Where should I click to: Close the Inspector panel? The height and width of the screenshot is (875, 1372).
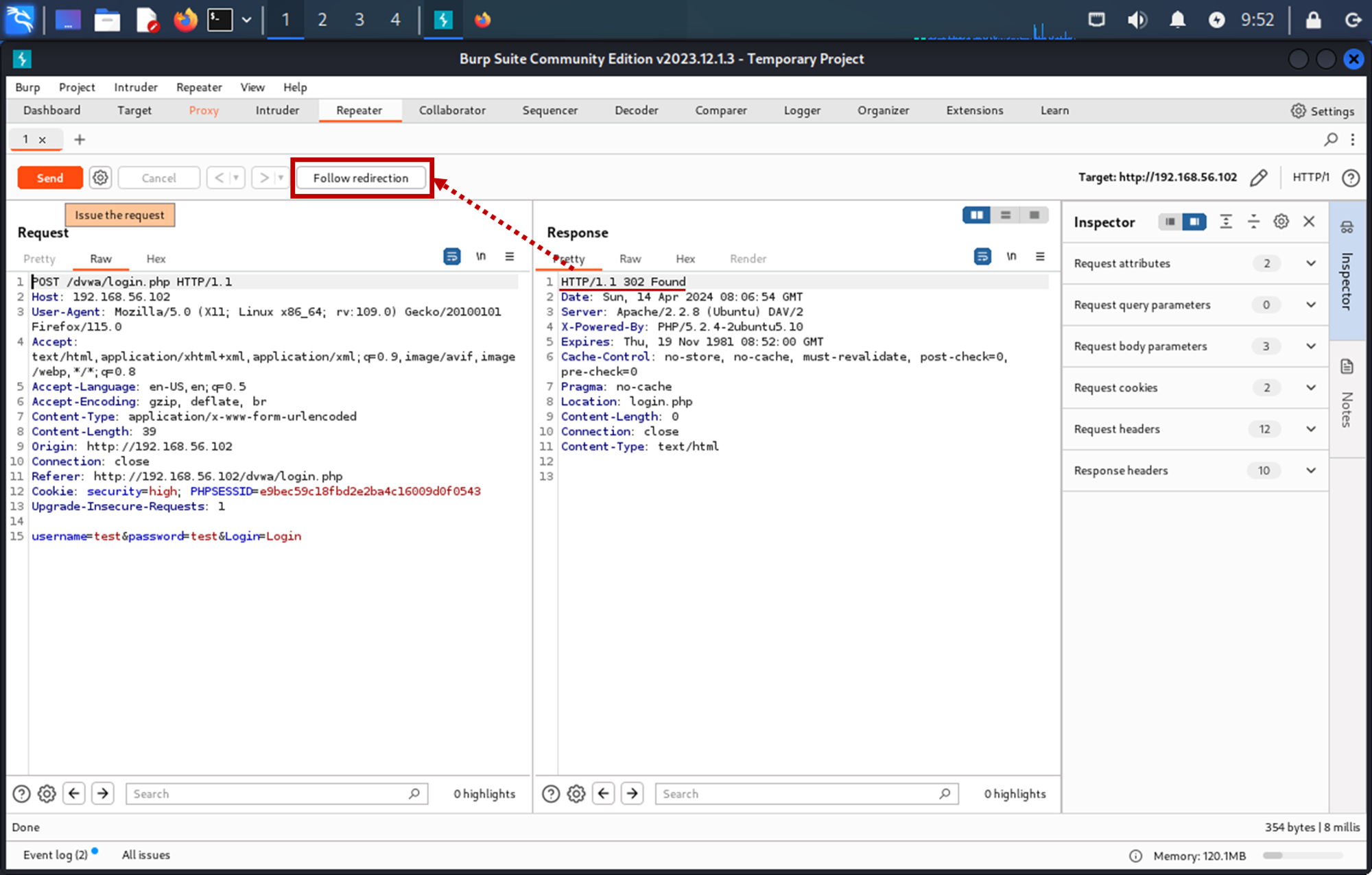coord(1309,221)
